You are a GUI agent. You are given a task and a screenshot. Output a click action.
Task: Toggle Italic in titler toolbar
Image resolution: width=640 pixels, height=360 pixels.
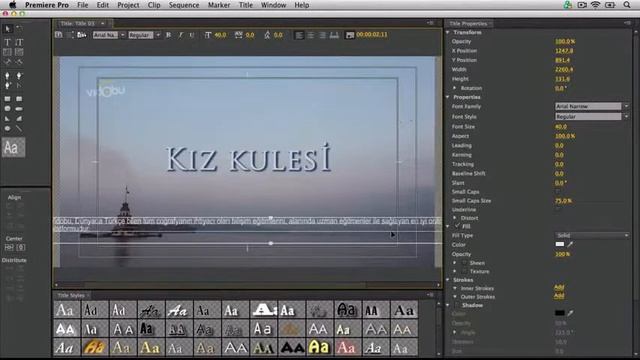(180, 35)
